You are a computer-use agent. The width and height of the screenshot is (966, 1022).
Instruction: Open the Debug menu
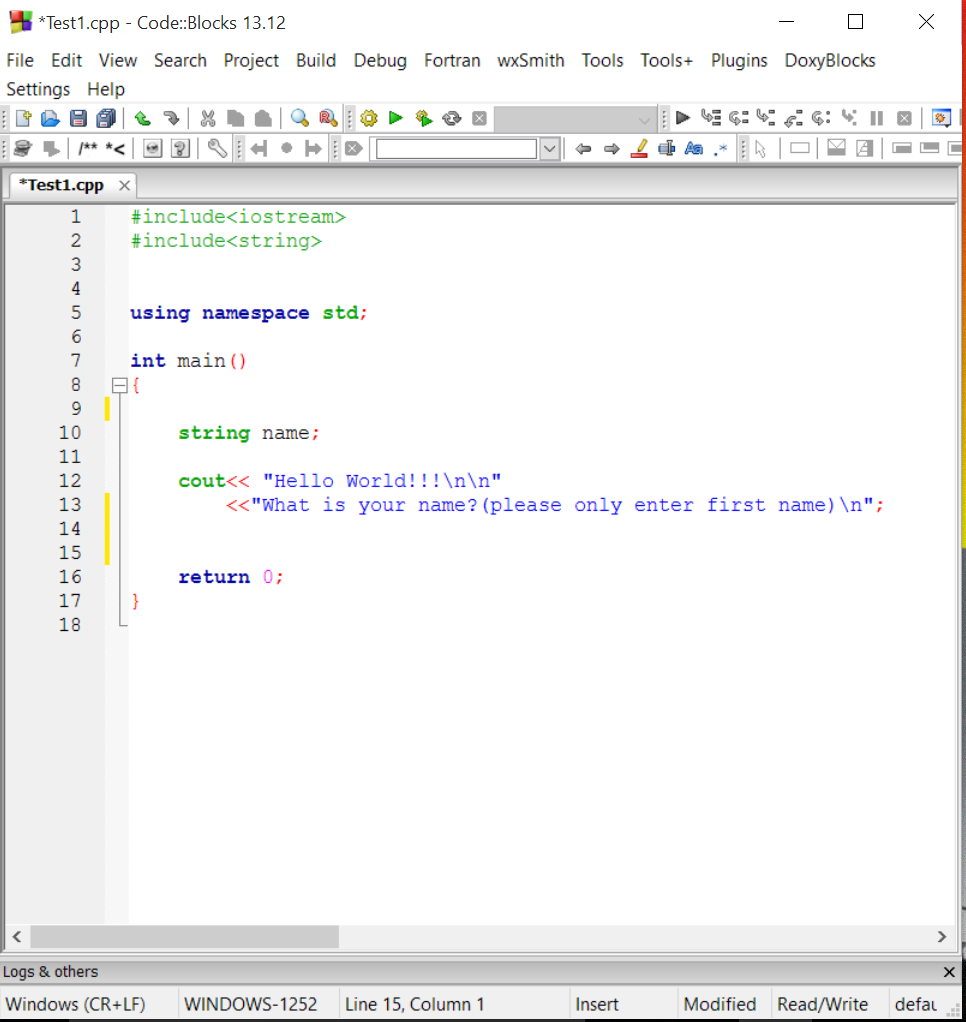pyautogui.click(x=380, y=61)
